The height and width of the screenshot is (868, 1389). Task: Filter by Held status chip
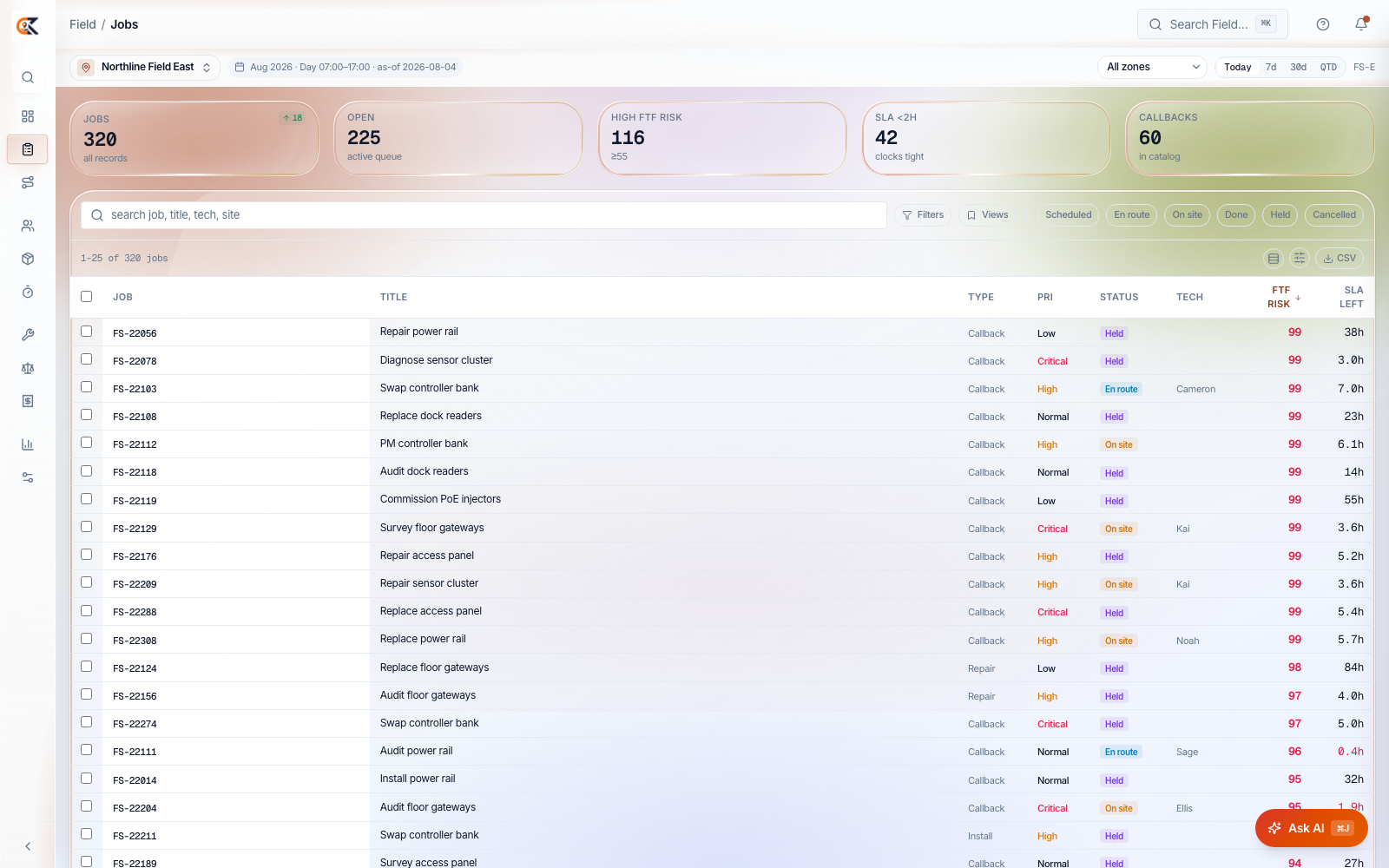pyautogui.click(x=1280, y=215)
